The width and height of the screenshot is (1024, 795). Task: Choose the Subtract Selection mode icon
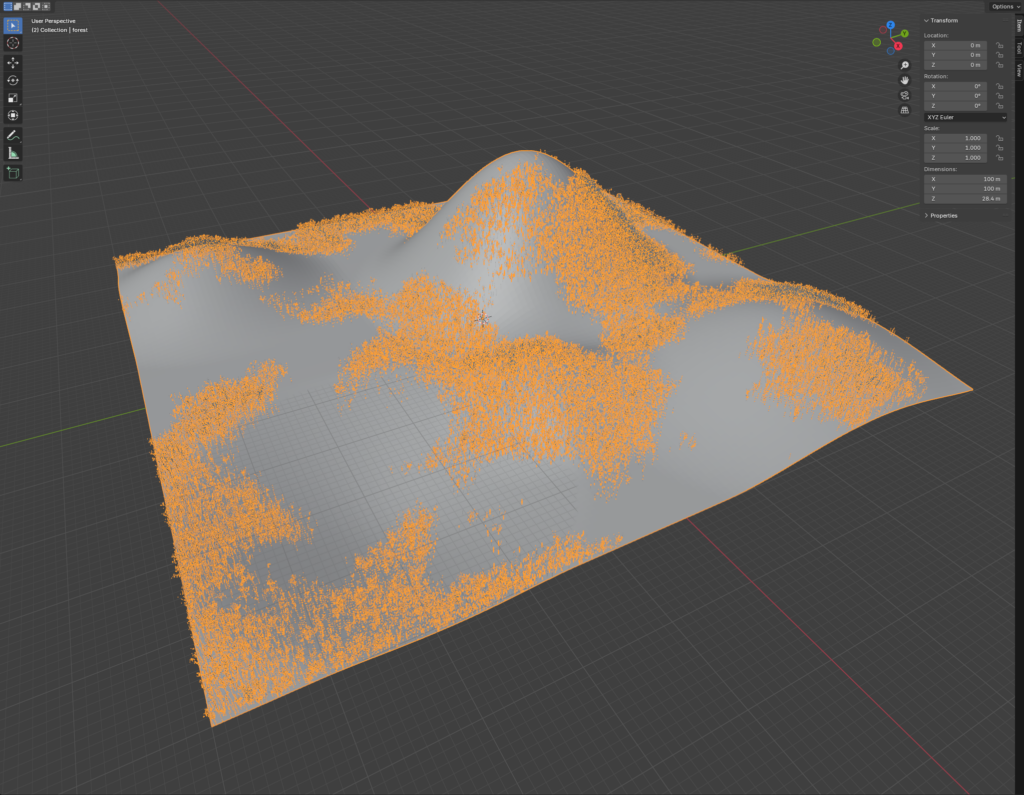coord(27,7)
